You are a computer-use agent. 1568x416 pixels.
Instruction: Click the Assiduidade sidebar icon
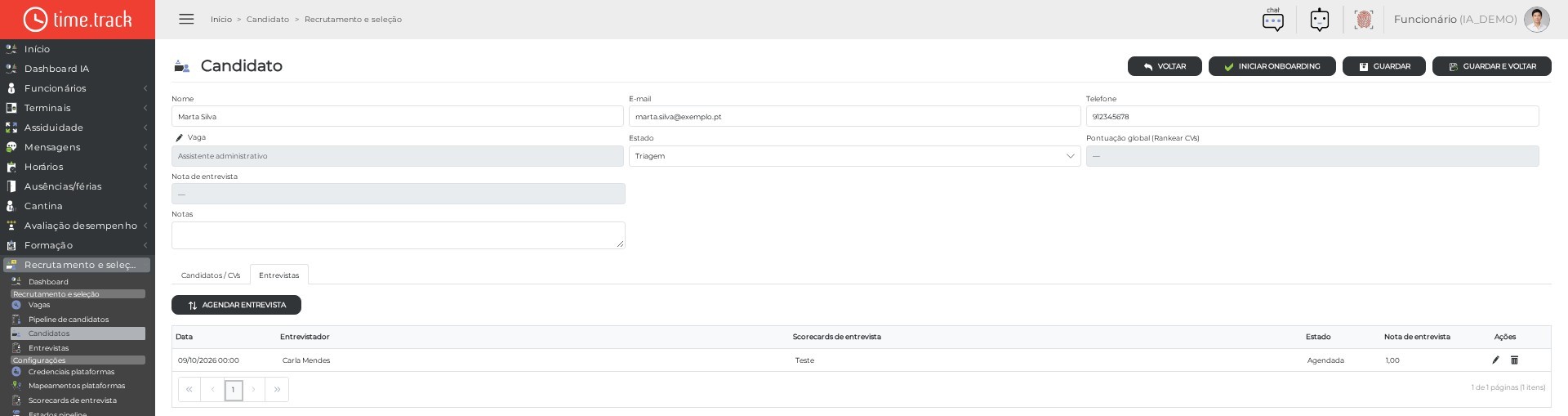[11, 127]
